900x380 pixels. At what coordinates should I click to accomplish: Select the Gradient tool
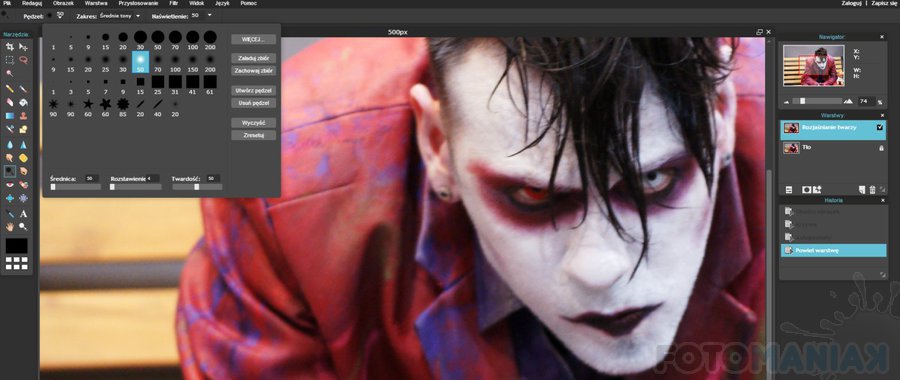click(10, 115)
